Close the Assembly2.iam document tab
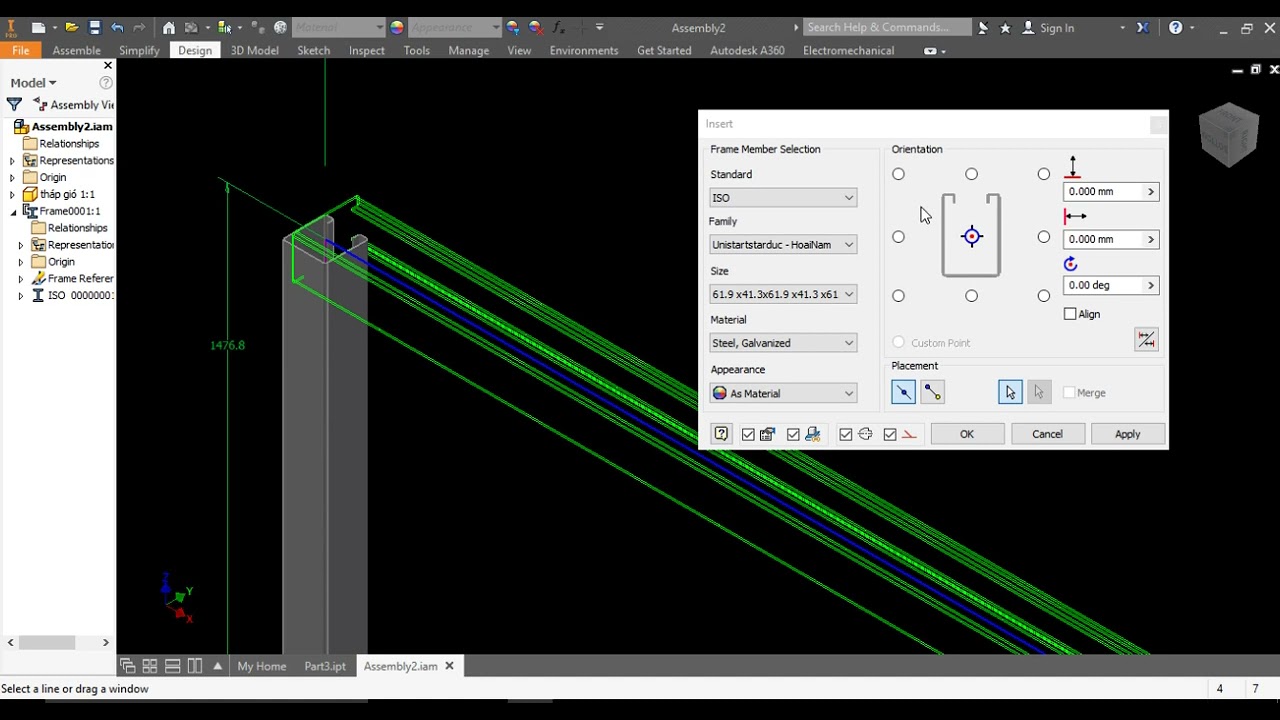This screenshot has height=720, width=1280. (x=449, y=665)
